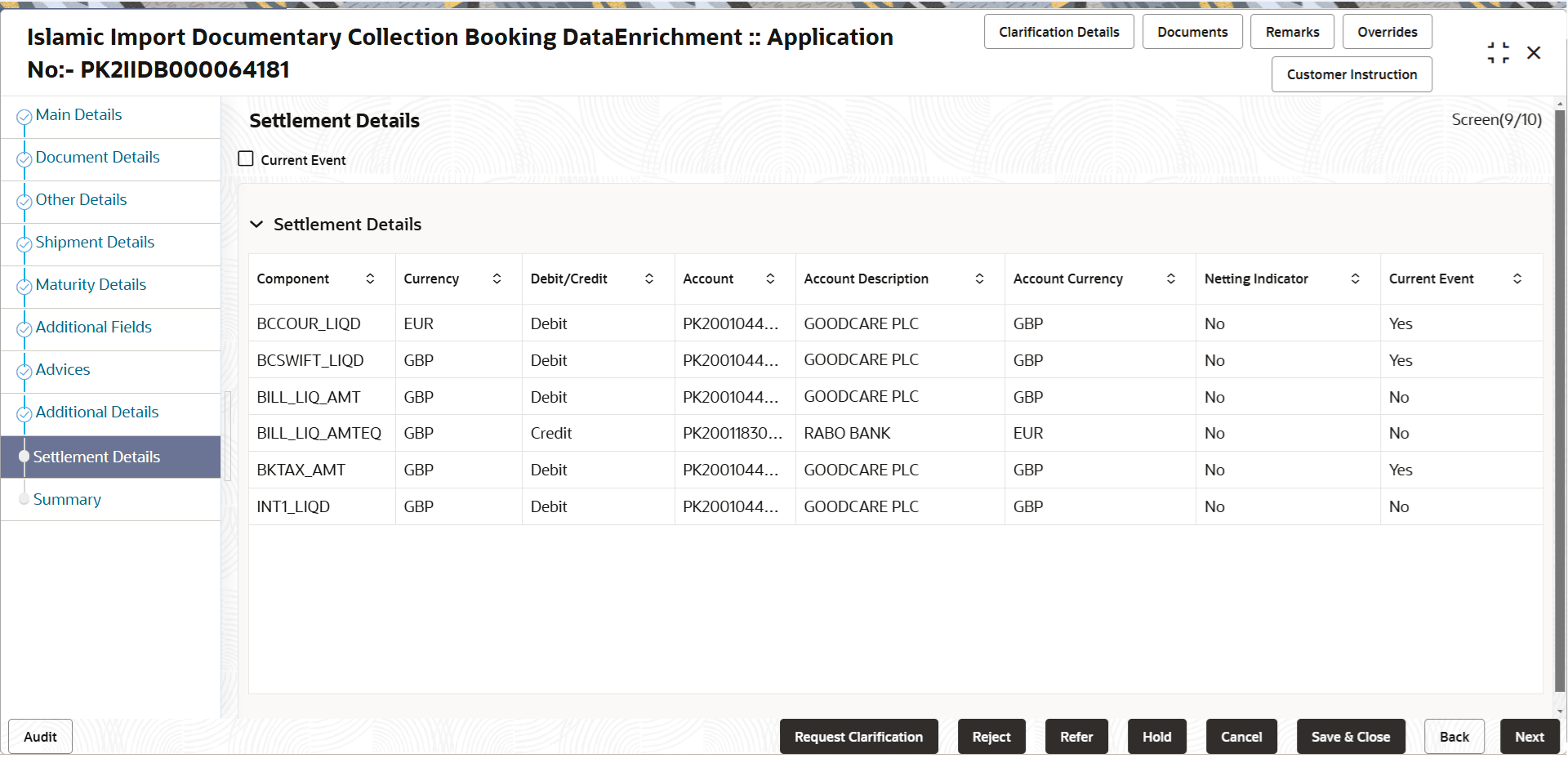The width and height of the screenshot is (1568, 758).
Task: Switch to the Other Details section
Action: pos(81,199)
